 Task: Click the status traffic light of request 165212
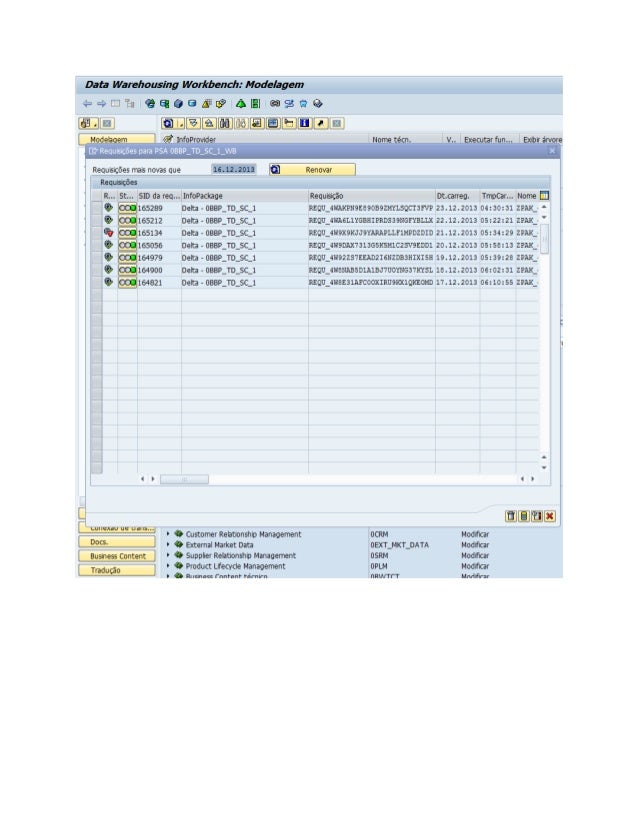tap(127, 220)
